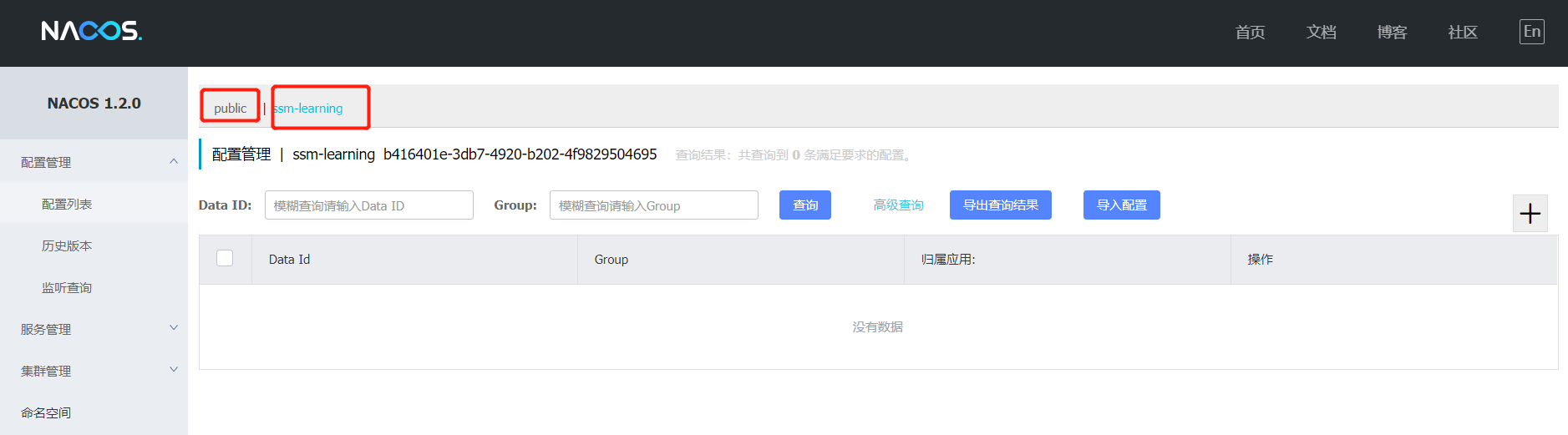Tick the select-all checkbox in table header
Image resolution: width=1568 pixels, height=435 pixels.
point(225,258)
